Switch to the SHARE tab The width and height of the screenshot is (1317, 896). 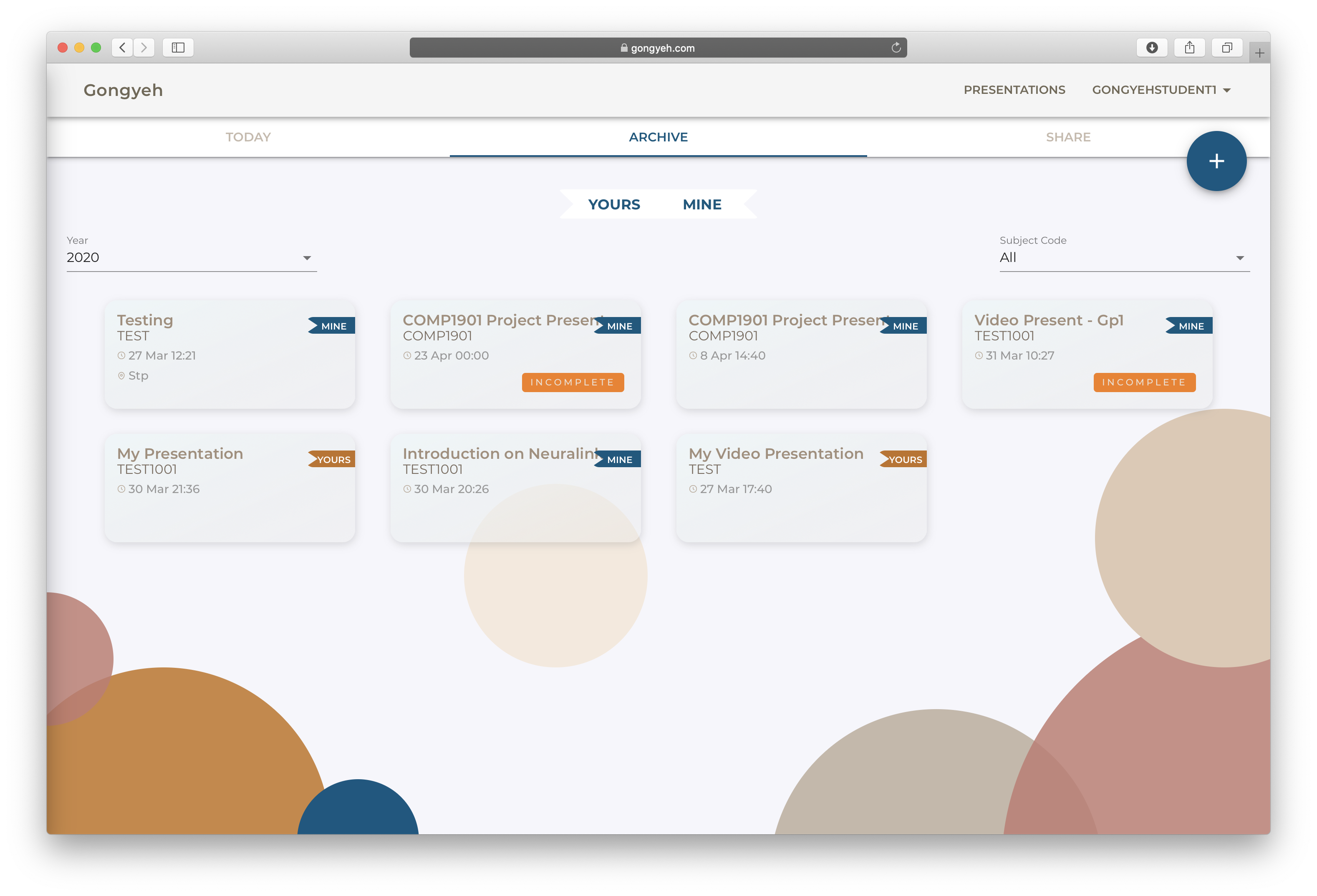tap(1067, 137)
